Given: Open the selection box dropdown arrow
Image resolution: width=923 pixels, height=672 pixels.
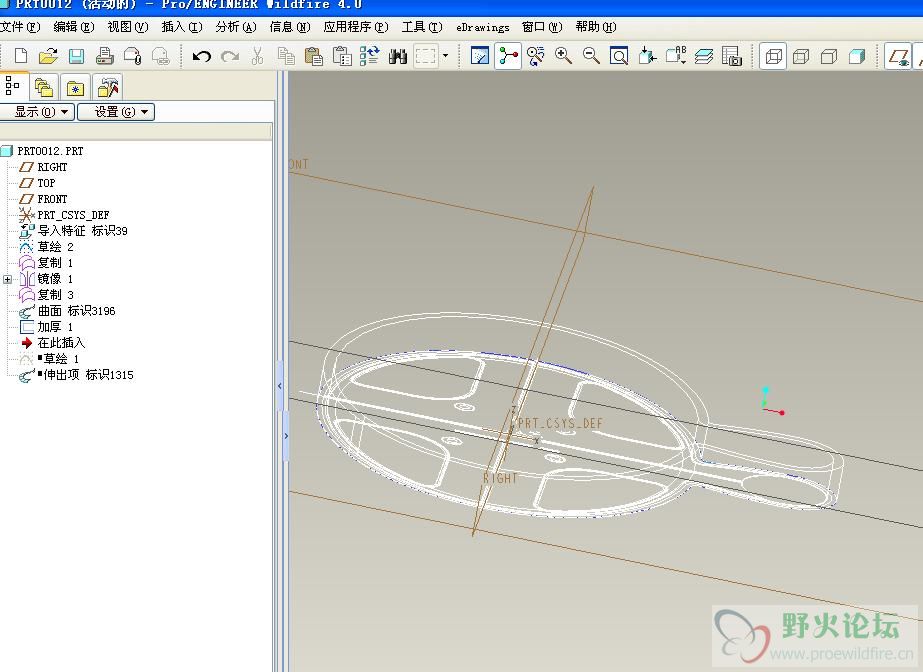Looking at the screenshot, I should [x=445, y=56].
